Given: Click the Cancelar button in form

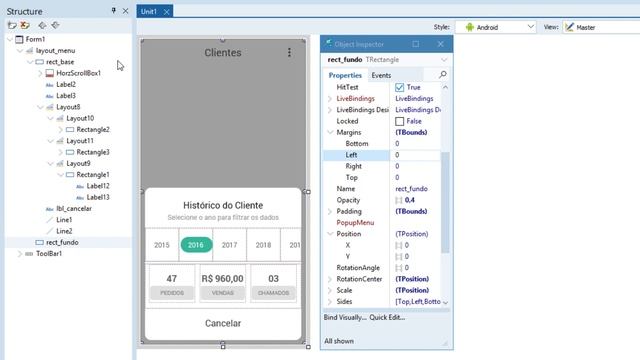Looking at the screenshot, I should point(223,323).
